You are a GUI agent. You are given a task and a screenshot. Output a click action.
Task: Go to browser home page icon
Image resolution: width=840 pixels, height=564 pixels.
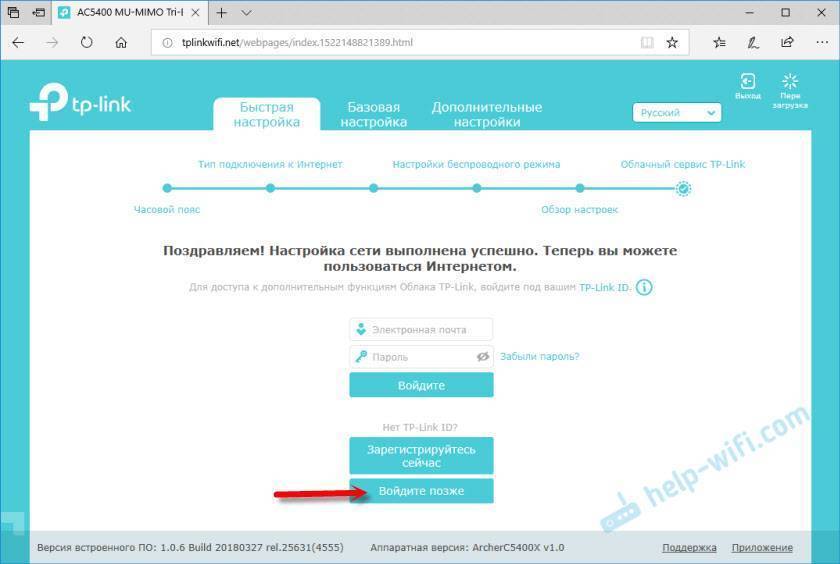pos(121,42)
